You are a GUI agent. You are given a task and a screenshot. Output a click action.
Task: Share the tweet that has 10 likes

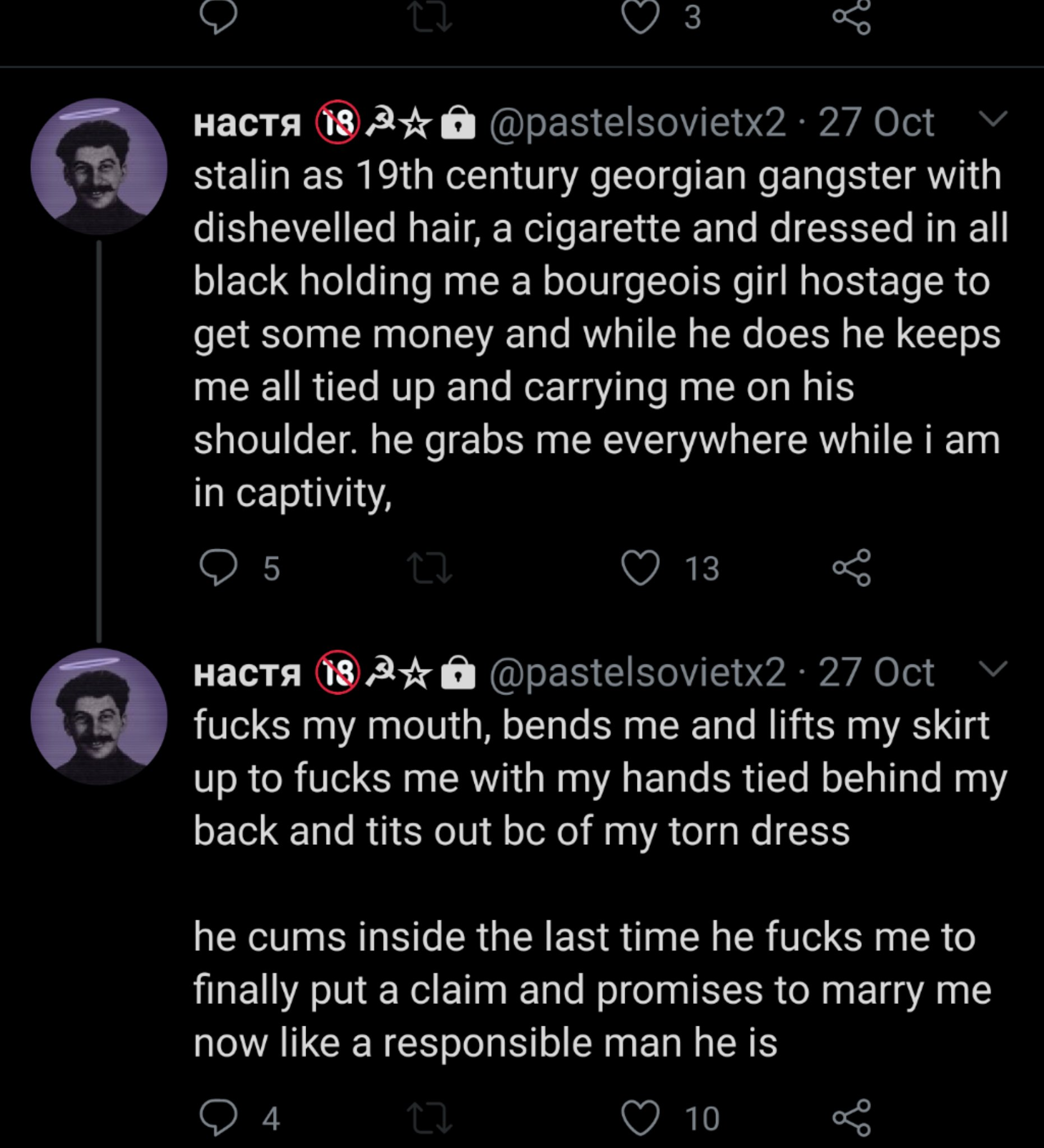(852, 1118)
